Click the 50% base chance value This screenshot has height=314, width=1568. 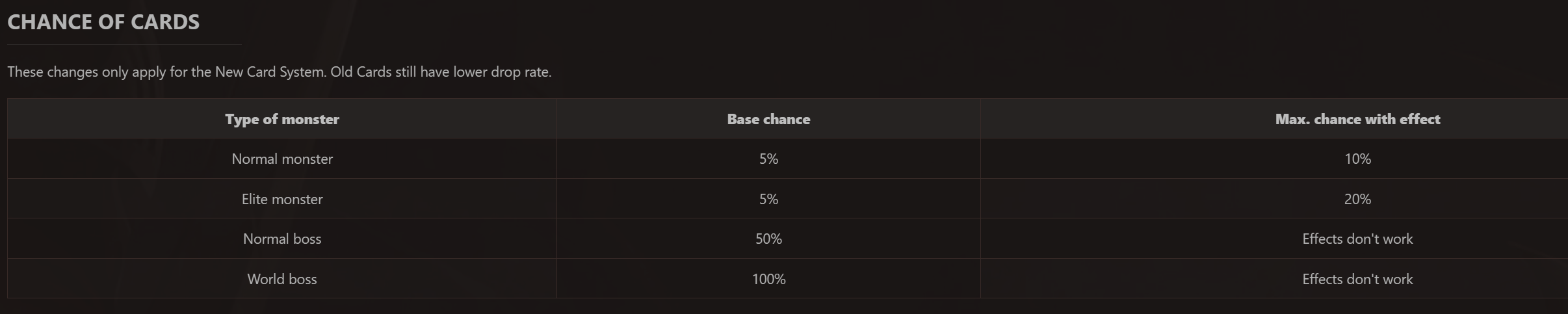[768, 239]
